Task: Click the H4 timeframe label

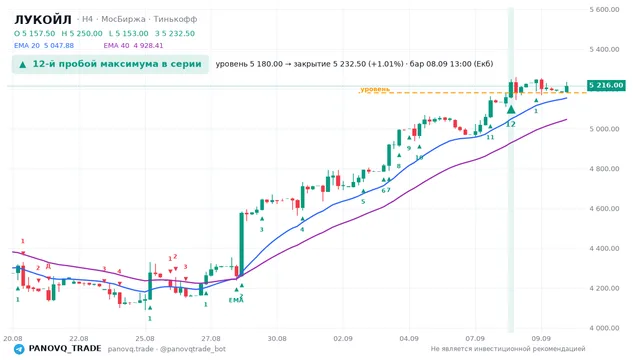Action: pos(87,19)
